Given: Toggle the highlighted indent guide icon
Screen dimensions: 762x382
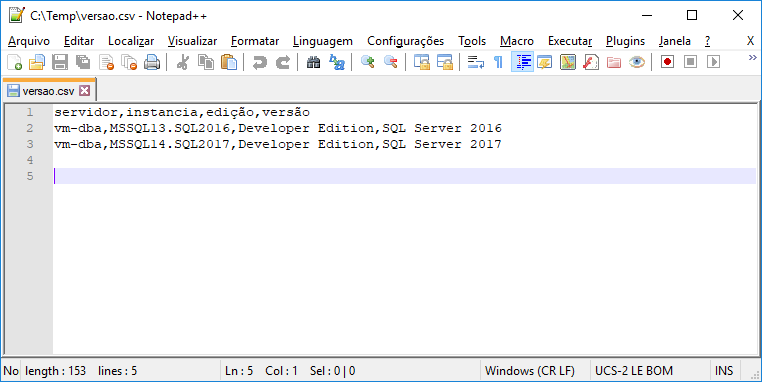Looking at the screenshot, I should (x=522, y=62).
